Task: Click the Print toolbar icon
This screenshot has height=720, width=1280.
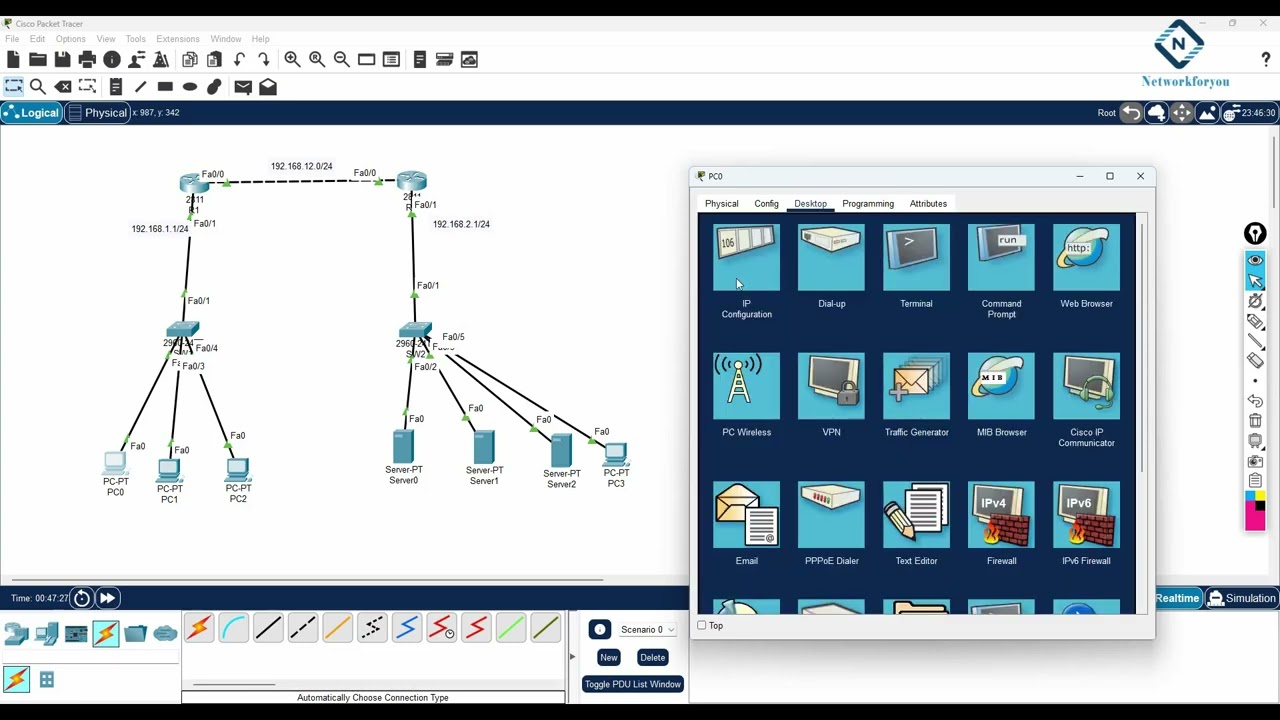Action: coord(87,60)
